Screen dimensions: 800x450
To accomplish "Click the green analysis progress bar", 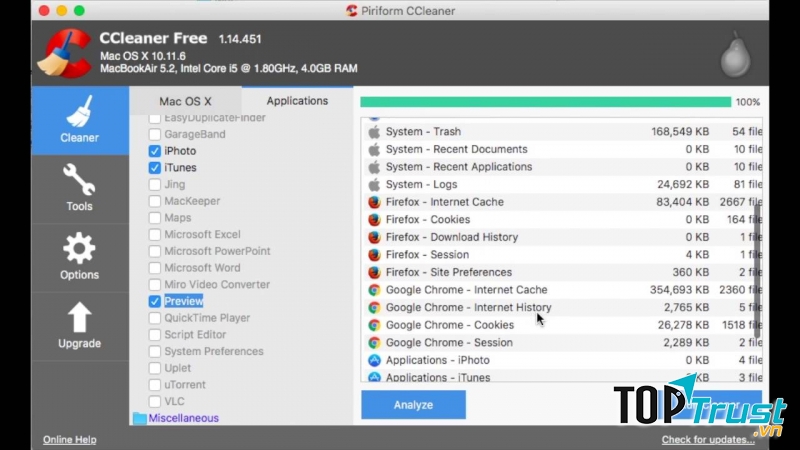I will 545,102.
